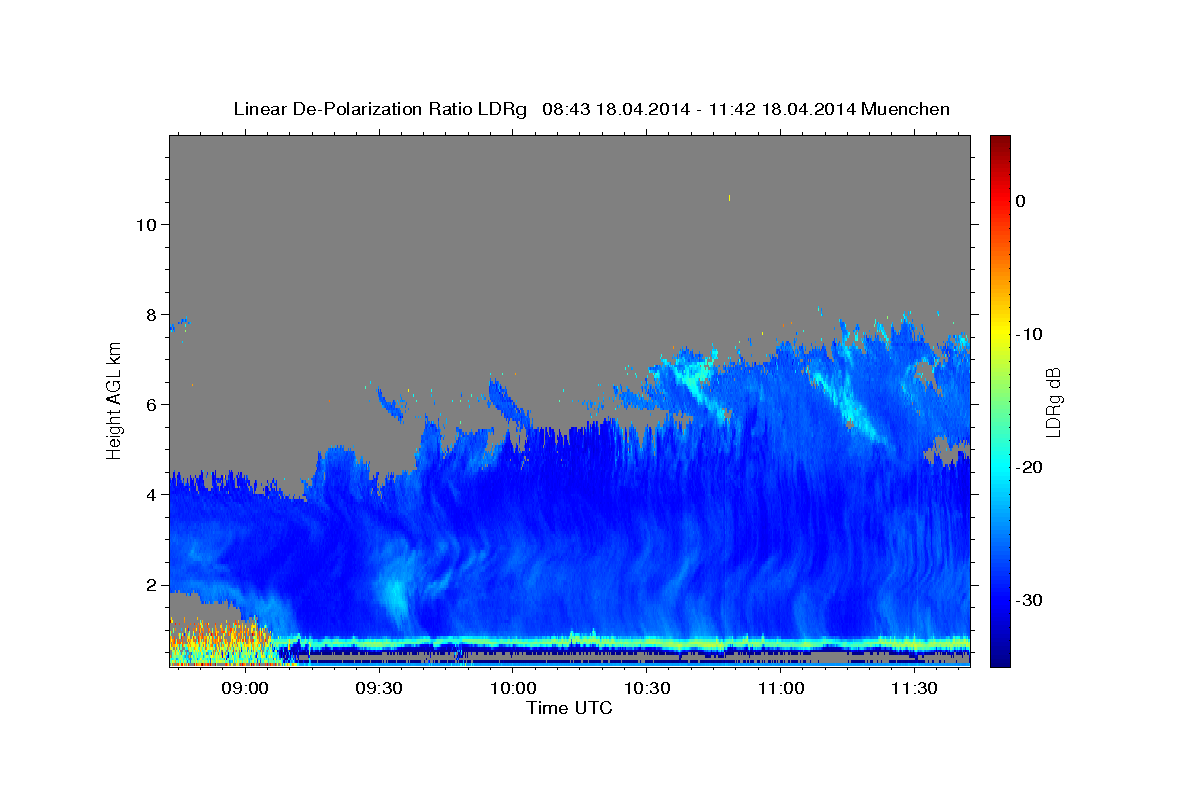Click the "Height AGL km" axis label

coord(115,401)
